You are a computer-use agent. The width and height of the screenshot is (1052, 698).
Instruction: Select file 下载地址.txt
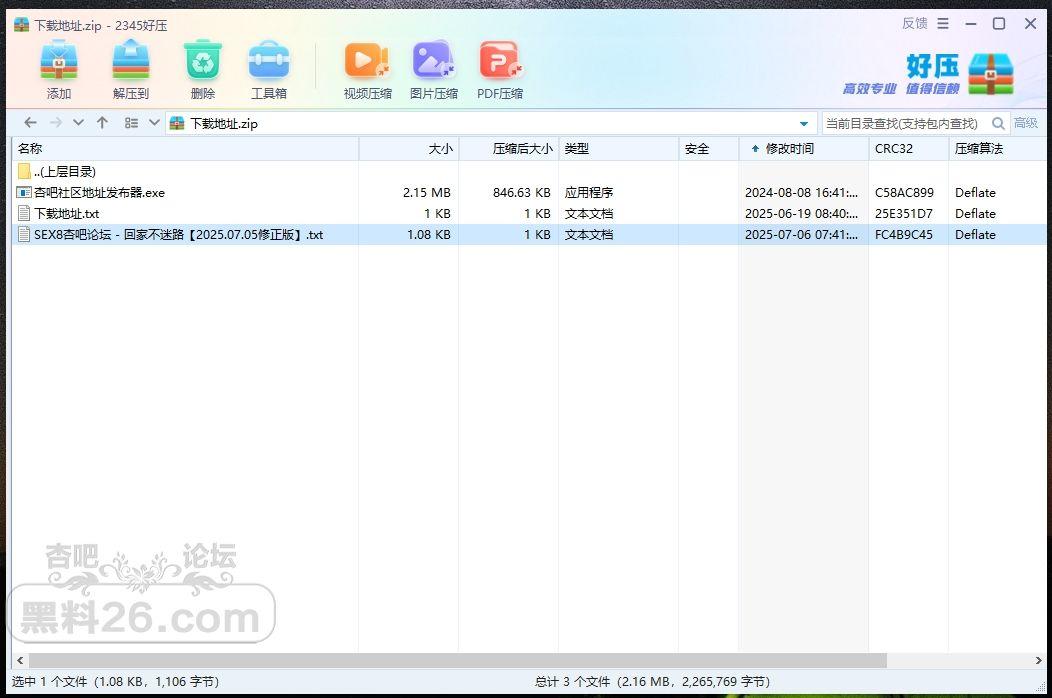click(x=529, y=213)
